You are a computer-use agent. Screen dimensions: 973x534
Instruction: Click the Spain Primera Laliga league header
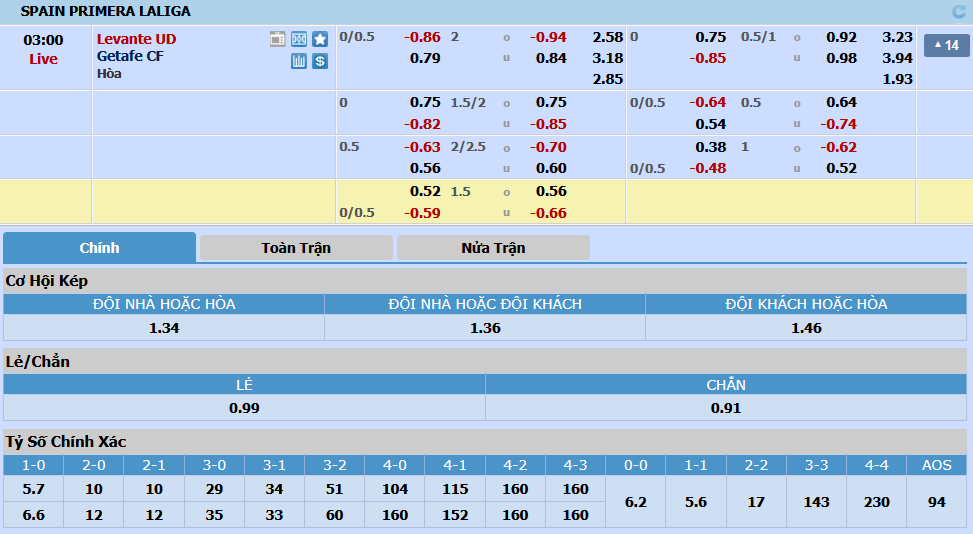[105, 11]
